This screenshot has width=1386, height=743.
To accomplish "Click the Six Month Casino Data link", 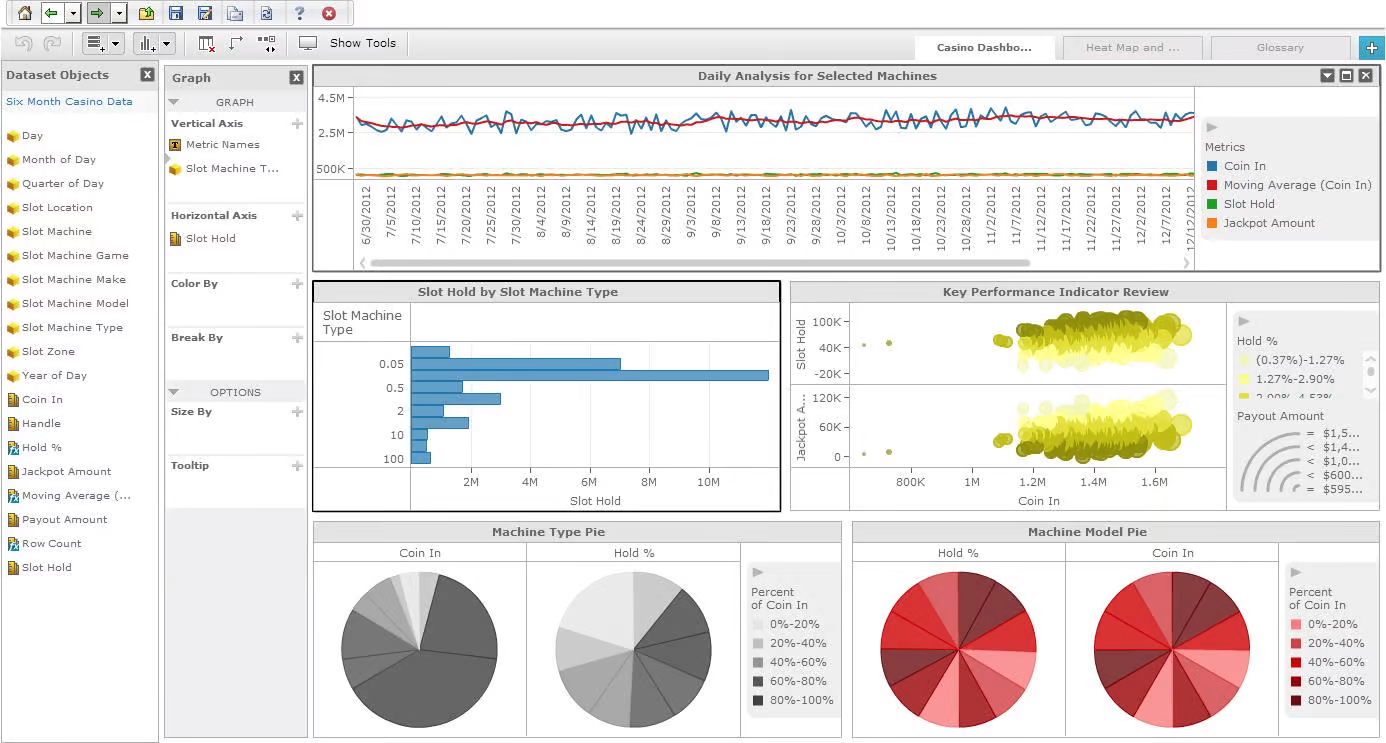I will tap(69, 101).
